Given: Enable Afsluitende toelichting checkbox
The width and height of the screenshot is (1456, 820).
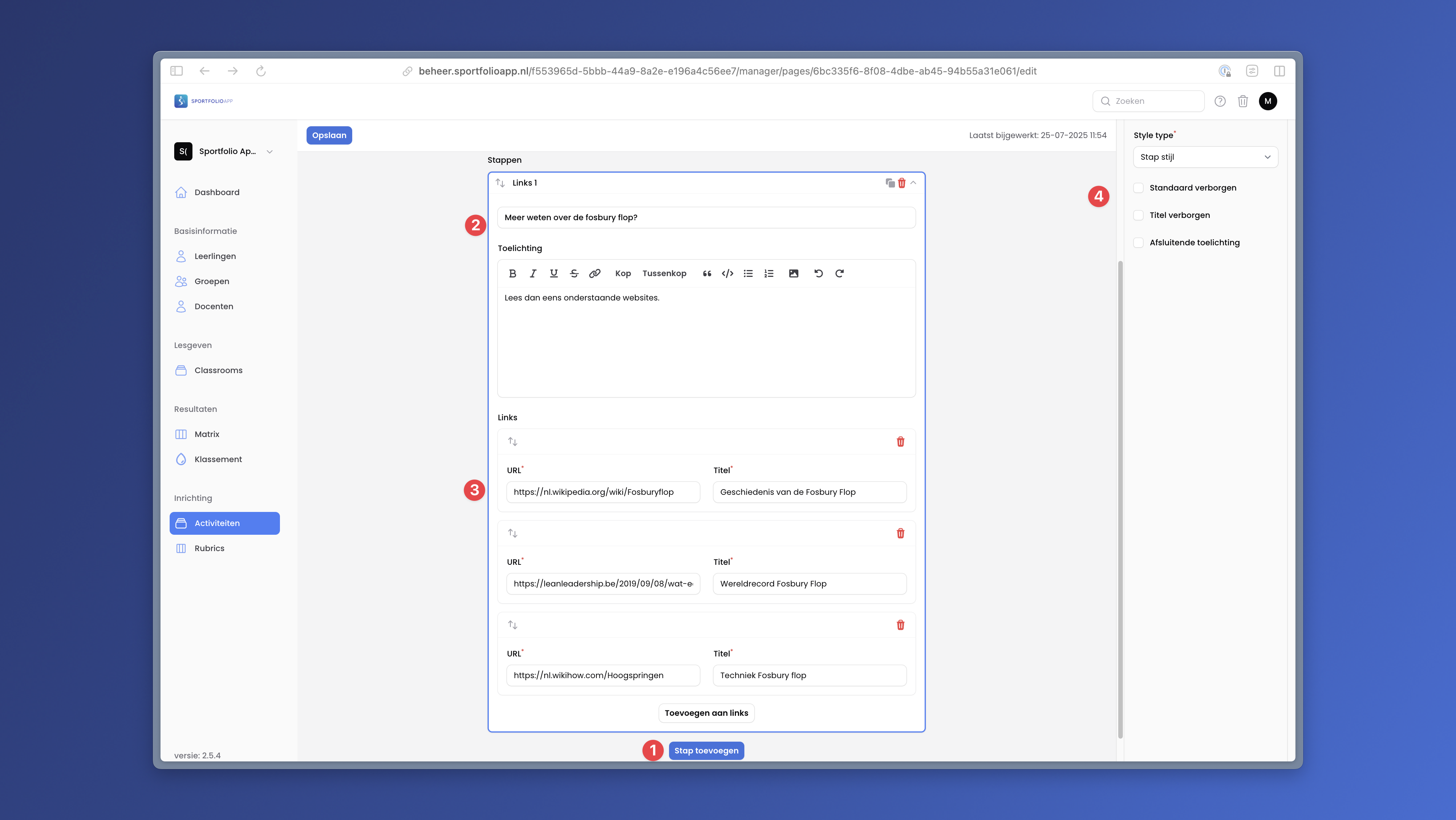Looking at the screenshot, I should (x=1138, y=242).
